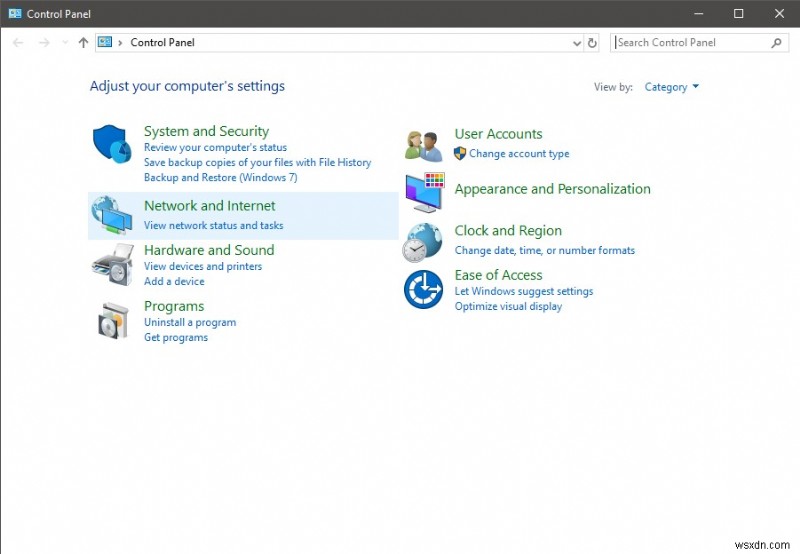Open Uninstall a program link
Viewport: 800px width, 554px height.
[190, 323]
